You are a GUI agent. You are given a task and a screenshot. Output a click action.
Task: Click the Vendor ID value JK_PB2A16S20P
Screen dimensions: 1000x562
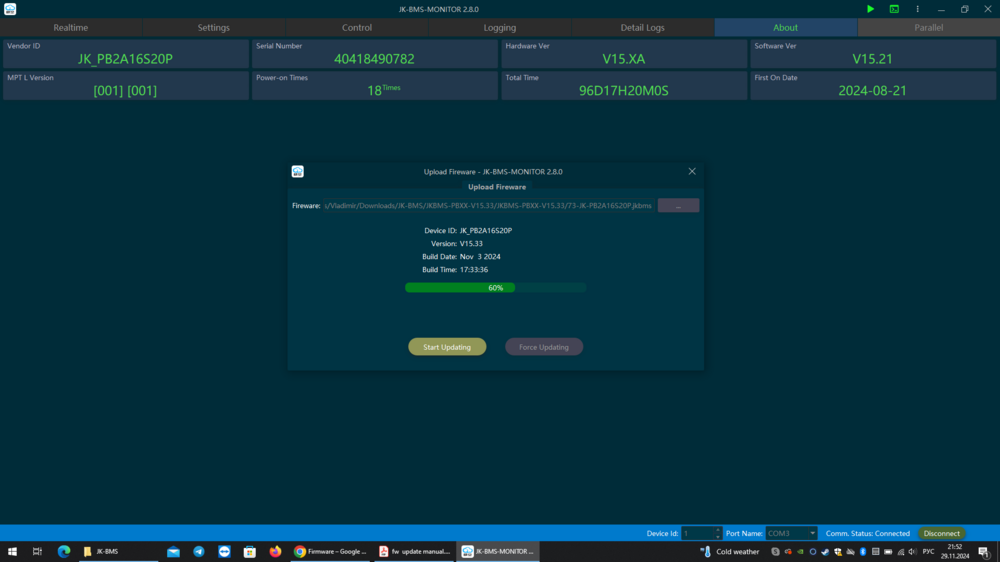point(125,59)
